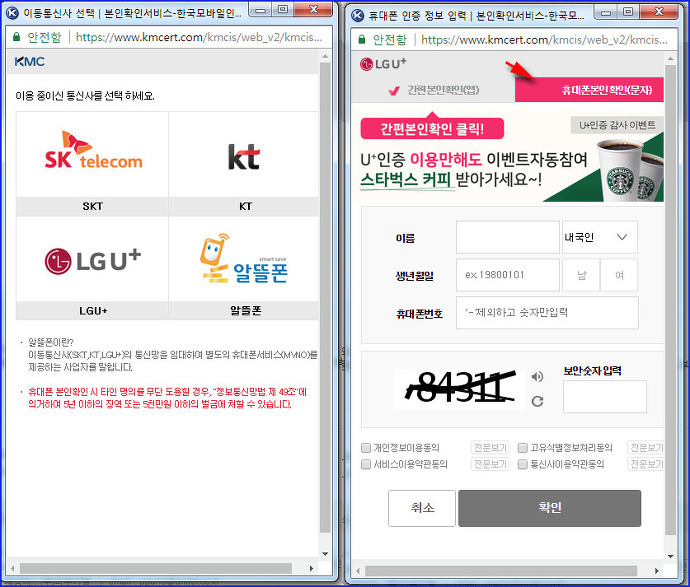Click scroll-left arrow in right window
This screenshot has height=587, width=690.
click(x=358, y=571)
